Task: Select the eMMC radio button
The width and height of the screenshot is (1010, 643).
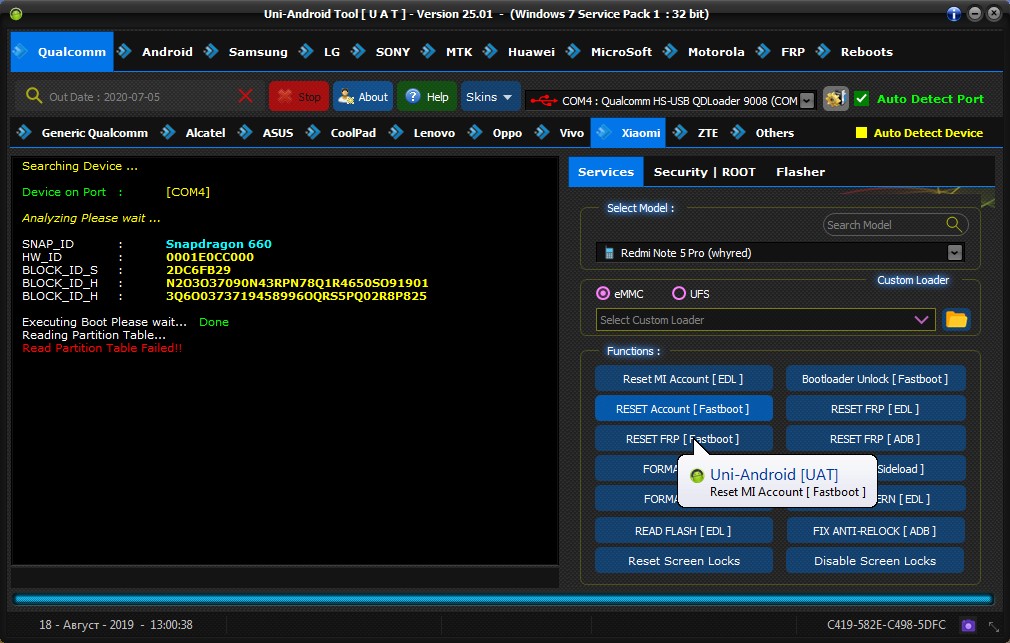Action: [x=603, y=293]
